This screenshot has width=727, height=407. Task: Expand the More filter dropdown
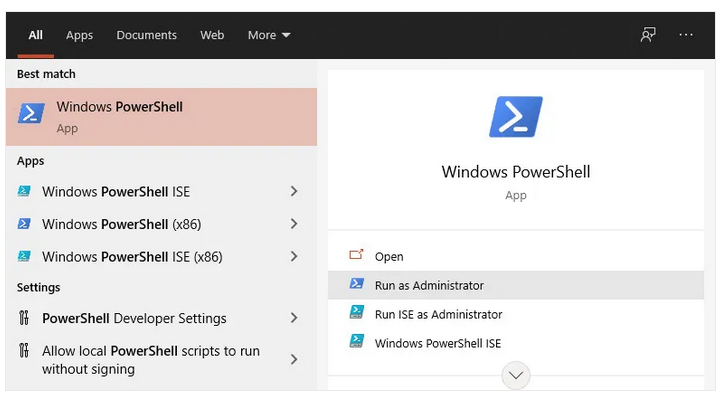point(269,35)
